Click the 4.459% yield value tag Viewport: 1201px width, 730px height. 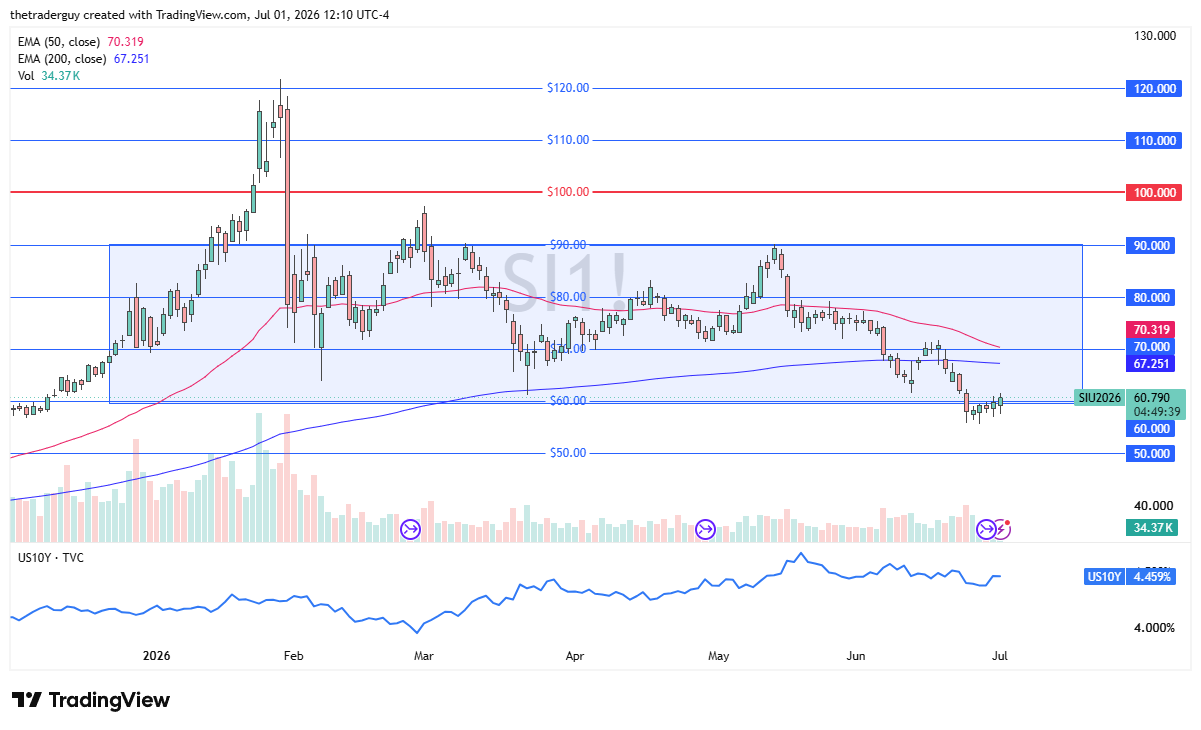(x=1152, y=577)
